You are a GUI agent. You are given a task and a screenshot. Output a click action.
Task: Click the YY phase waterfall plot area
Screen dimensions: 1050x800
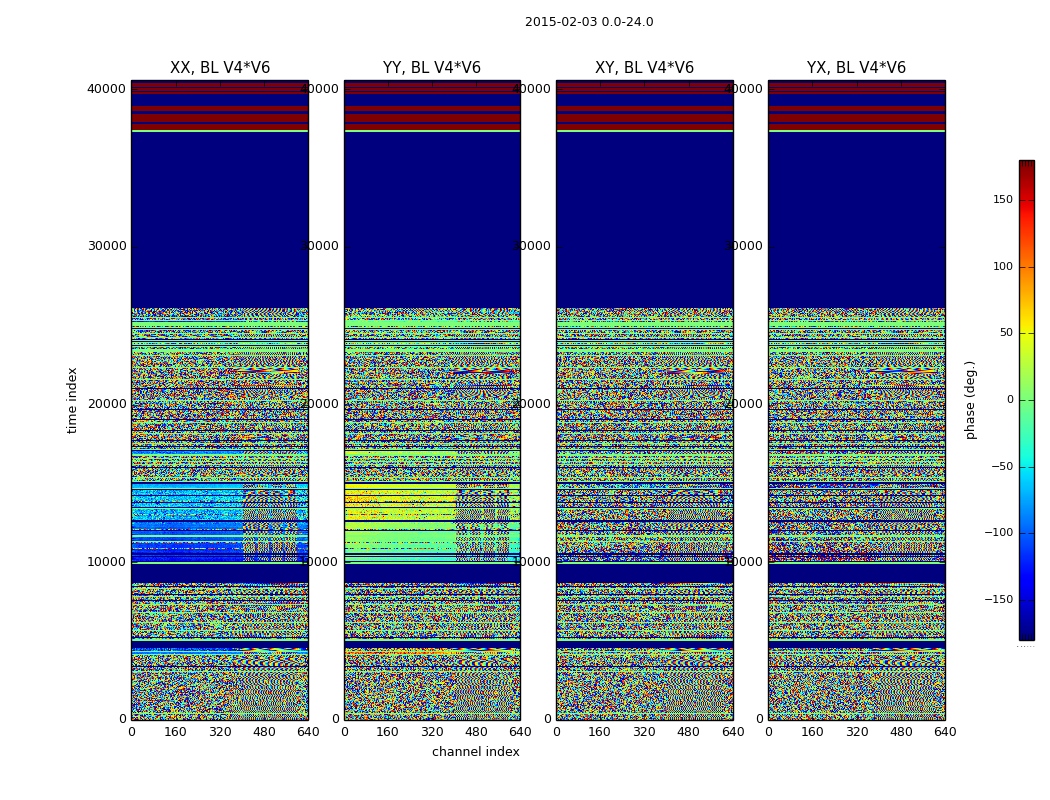tap(432, 400)
